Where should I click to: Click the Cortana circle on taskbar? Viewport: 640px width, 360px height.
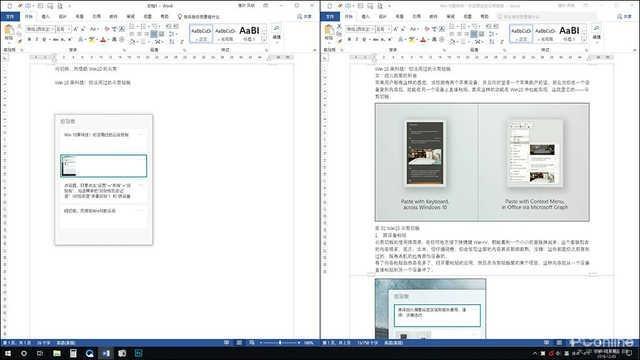(x=24, y=353)
